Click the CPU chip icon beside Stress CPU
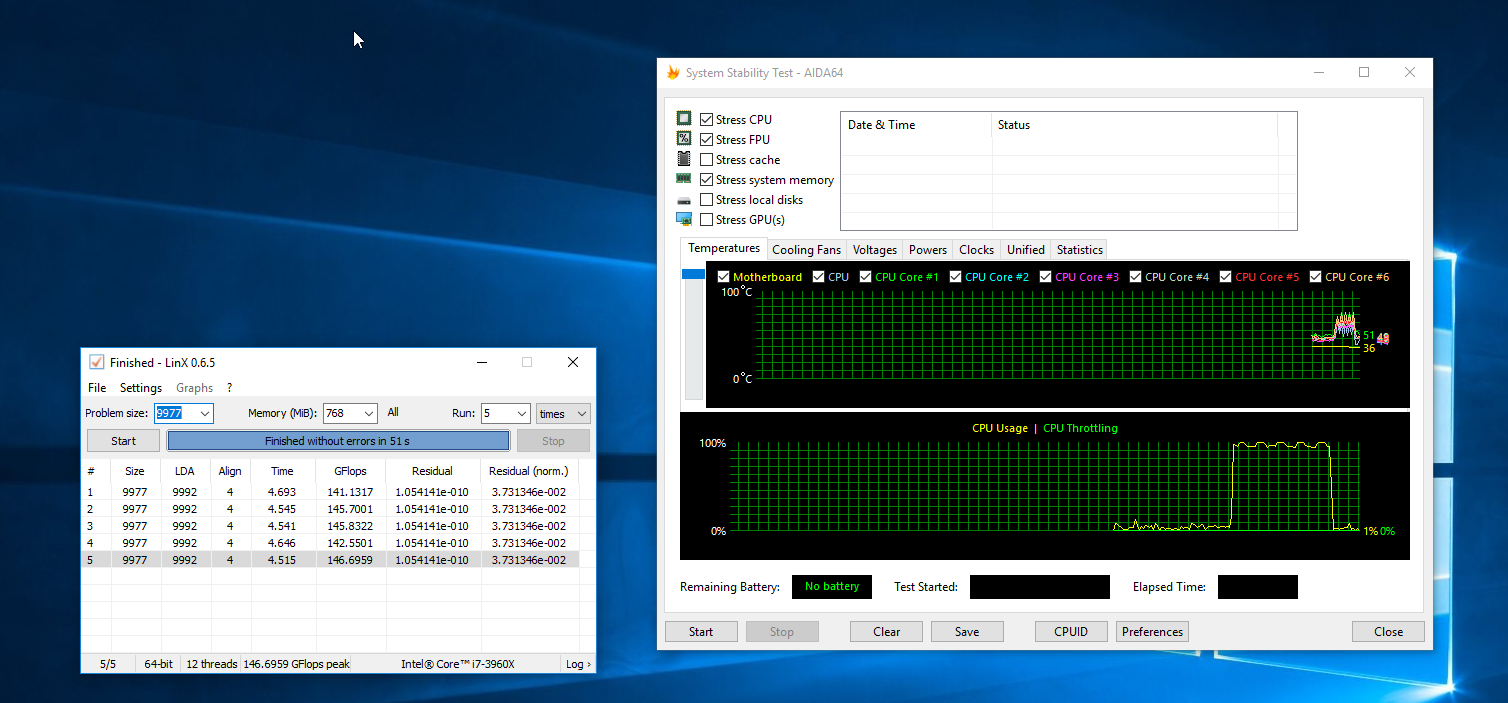The width and height of the screenshot is (1508, 703). pos(684,119)
